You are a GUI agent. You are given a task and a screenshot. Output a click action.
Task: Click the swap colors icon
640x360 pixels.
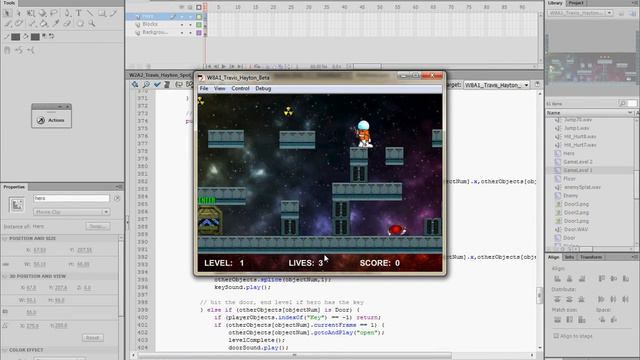[x=51, y=36]
